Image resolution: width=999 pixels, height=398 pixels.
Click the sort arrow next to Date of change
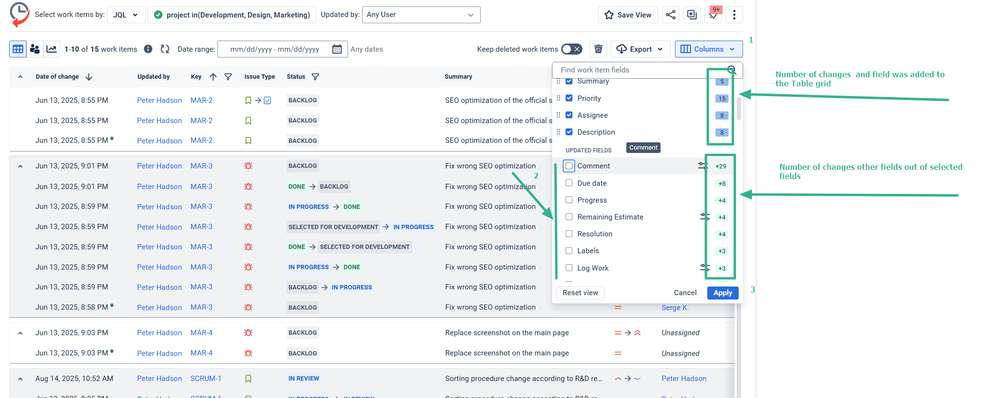coord(89,76)
